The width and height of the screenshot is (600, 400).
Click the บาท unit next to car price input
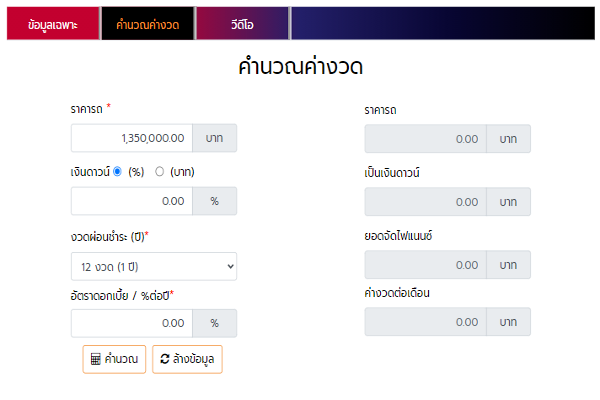pyautogui.click(x=214, y=138)
